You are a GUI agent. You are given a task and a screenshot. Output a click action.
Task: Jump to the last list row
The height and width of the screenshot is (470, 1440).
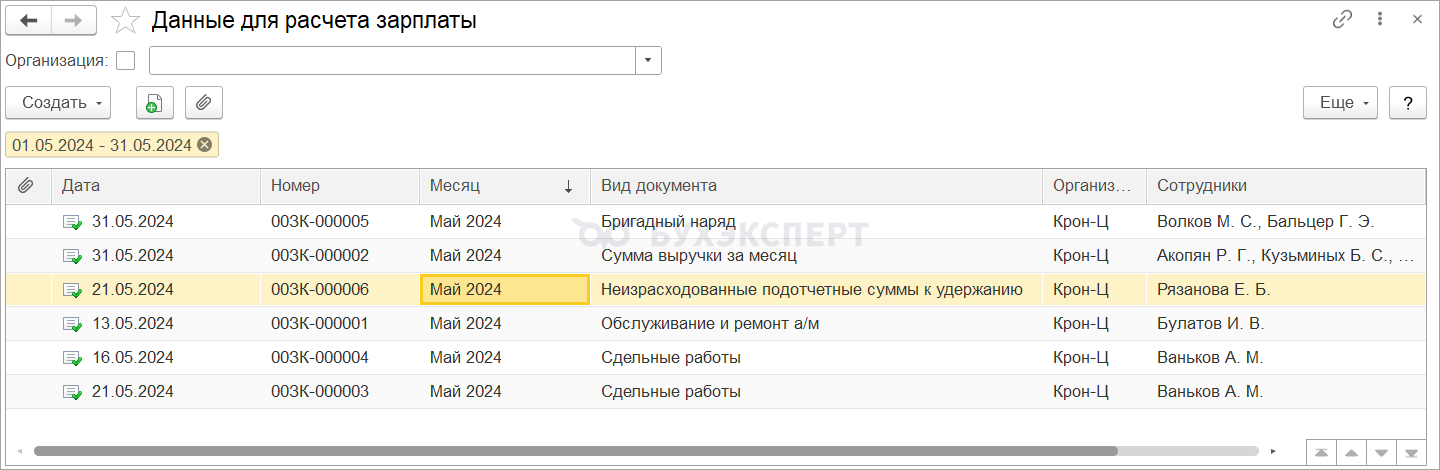click(x=1412, y=452)
